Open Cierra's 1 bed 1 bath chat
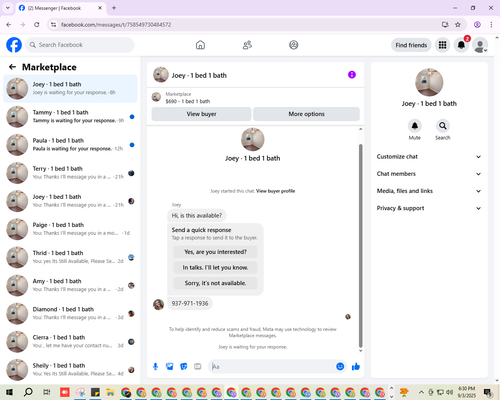The image size is (500, 400). click(70, 342)
